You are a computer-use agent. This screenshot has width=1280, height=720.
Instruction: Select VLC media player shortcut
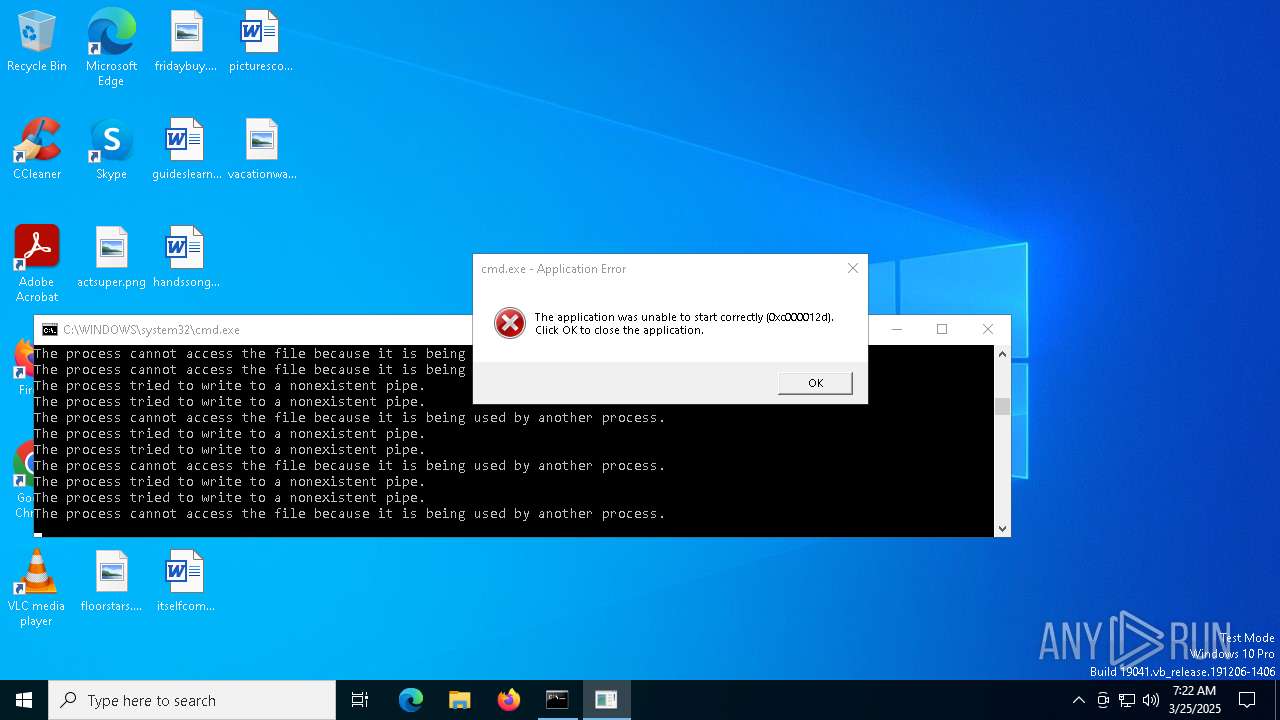click(37, 588)
